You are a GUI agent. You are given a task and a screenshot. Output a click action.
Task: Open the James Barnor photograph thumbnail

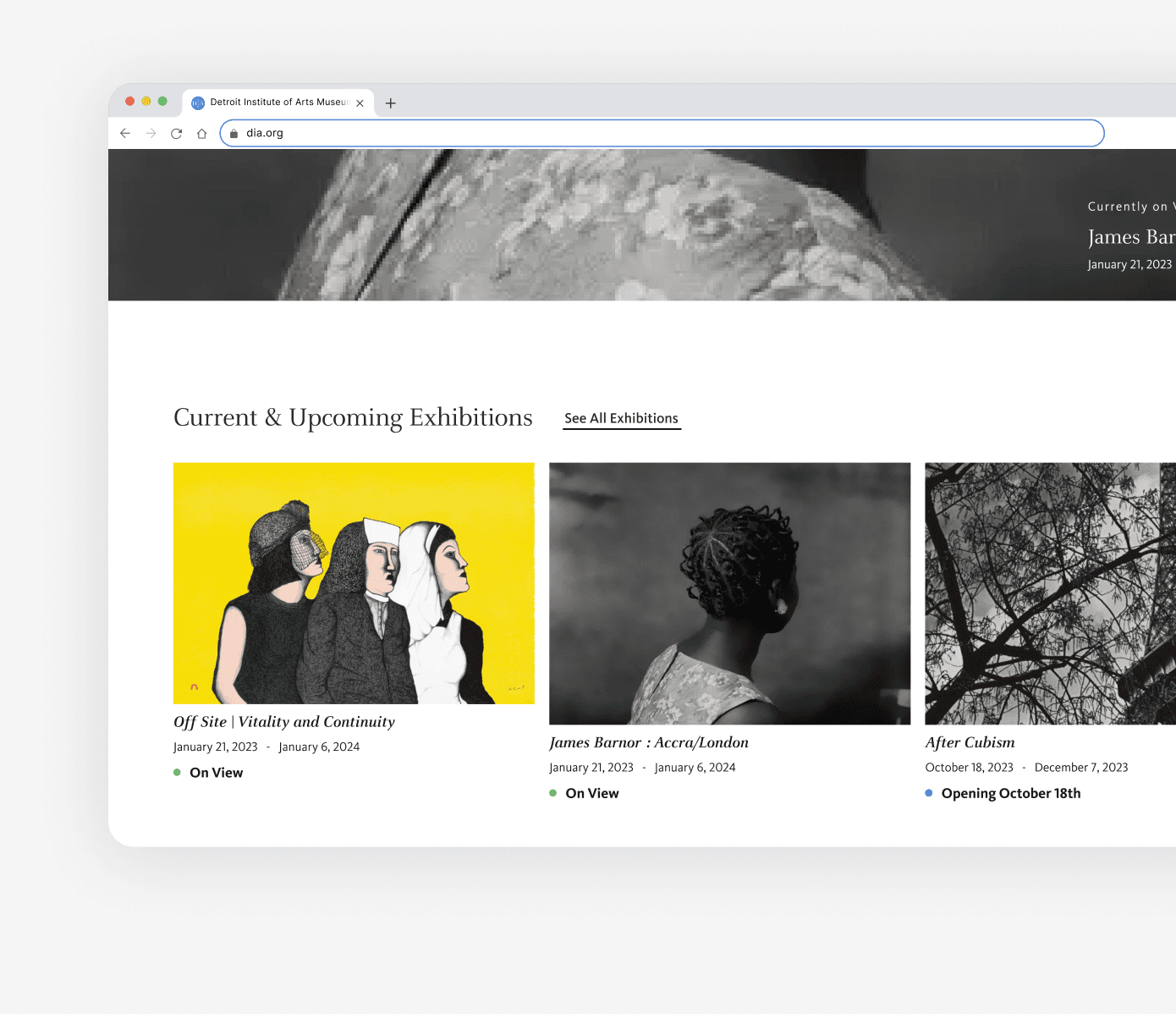tap(730, 593)
